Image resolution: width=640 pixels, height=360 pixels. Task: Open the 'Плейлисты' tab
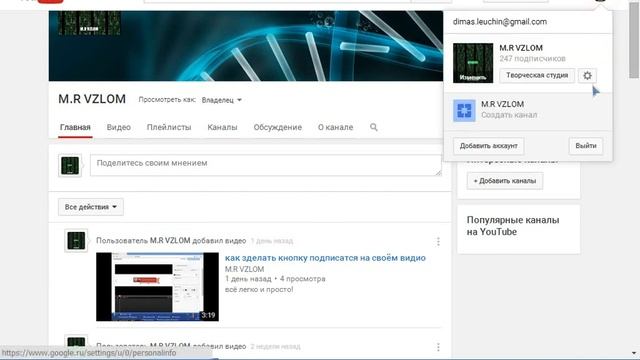click(169, 127)
